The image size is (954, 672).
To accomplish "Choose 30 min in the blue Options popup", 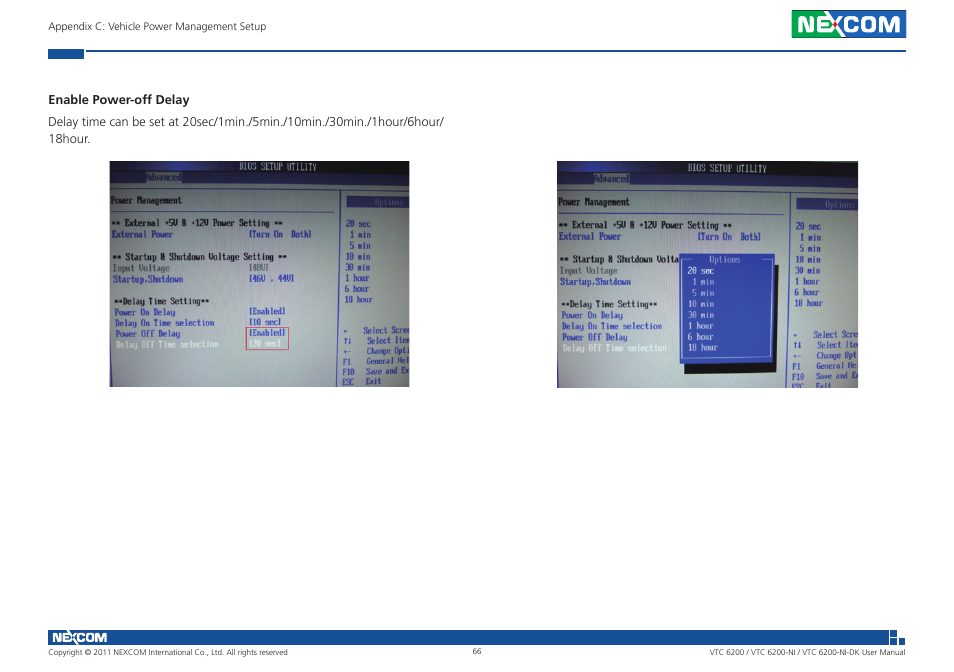I will pyautogui.click(x=702, y=315).
